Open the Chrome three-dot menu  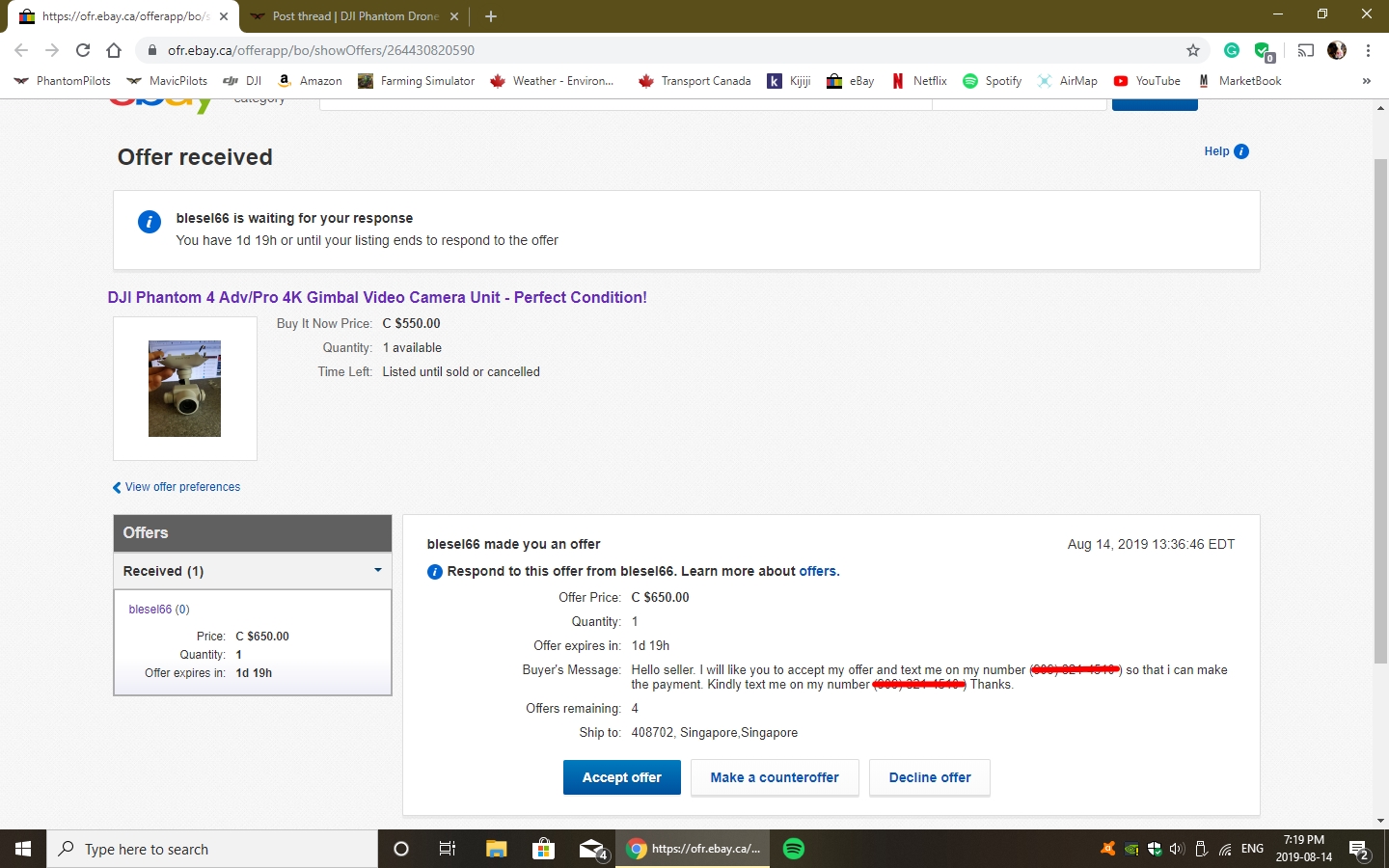coord(1368,50)
